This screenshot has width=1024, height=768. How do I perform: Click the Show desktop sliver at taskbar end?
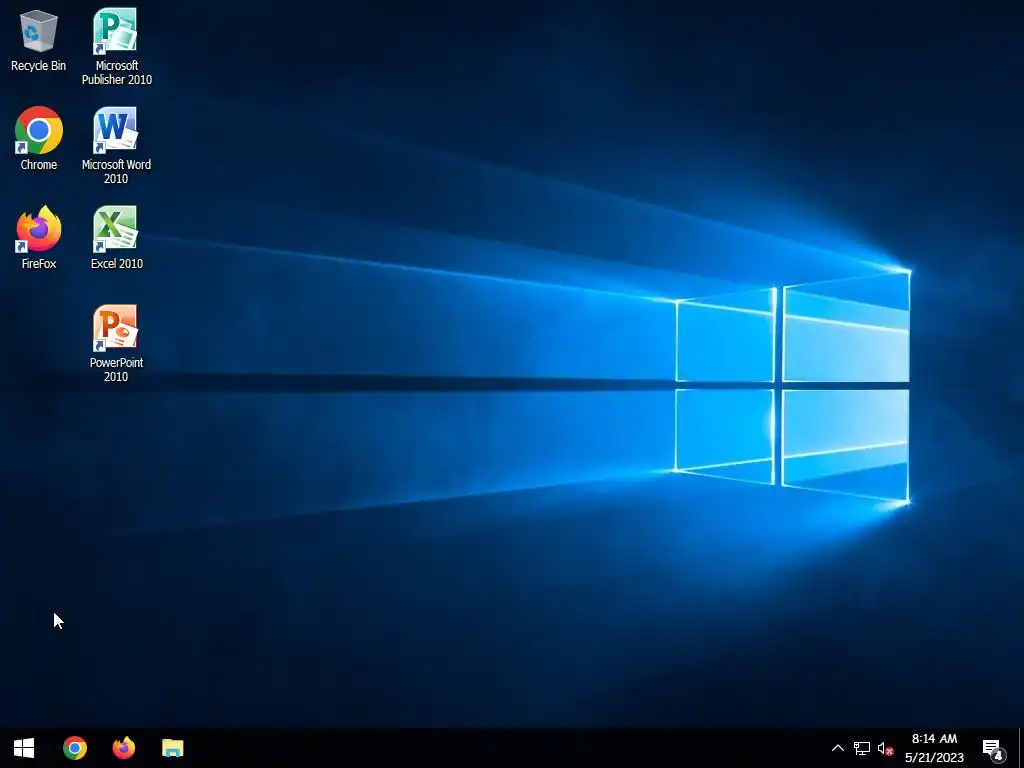click(x=1021, y=748)
